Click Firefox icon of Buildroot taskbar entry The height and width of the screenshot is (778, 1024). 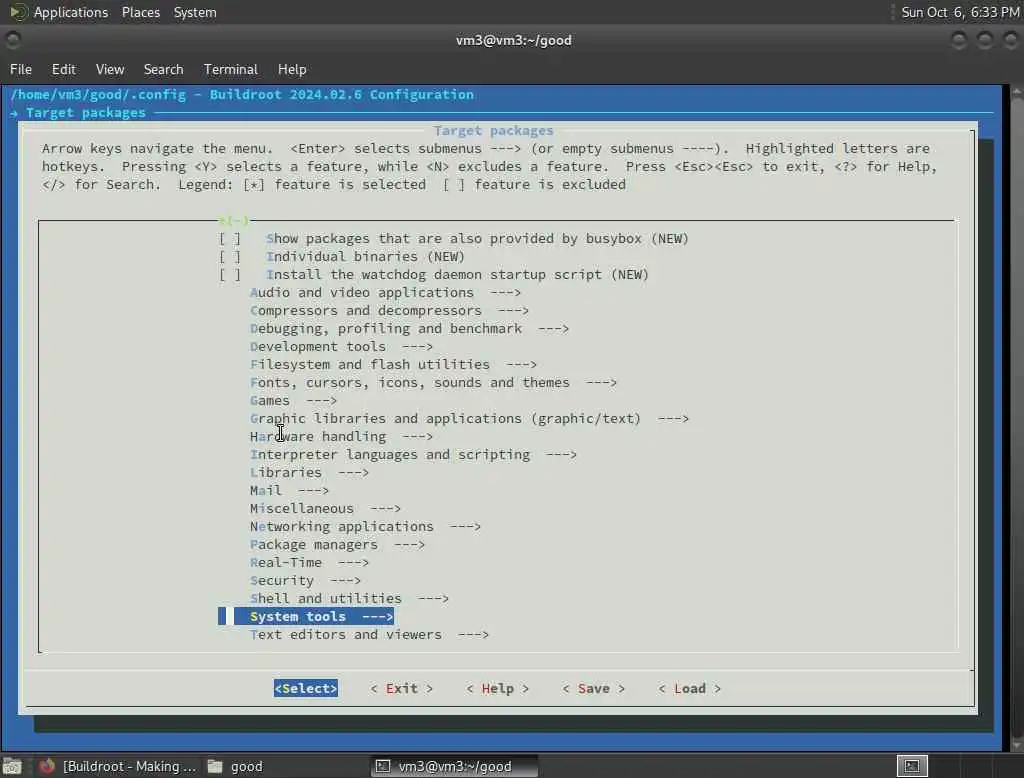point(46,766)
